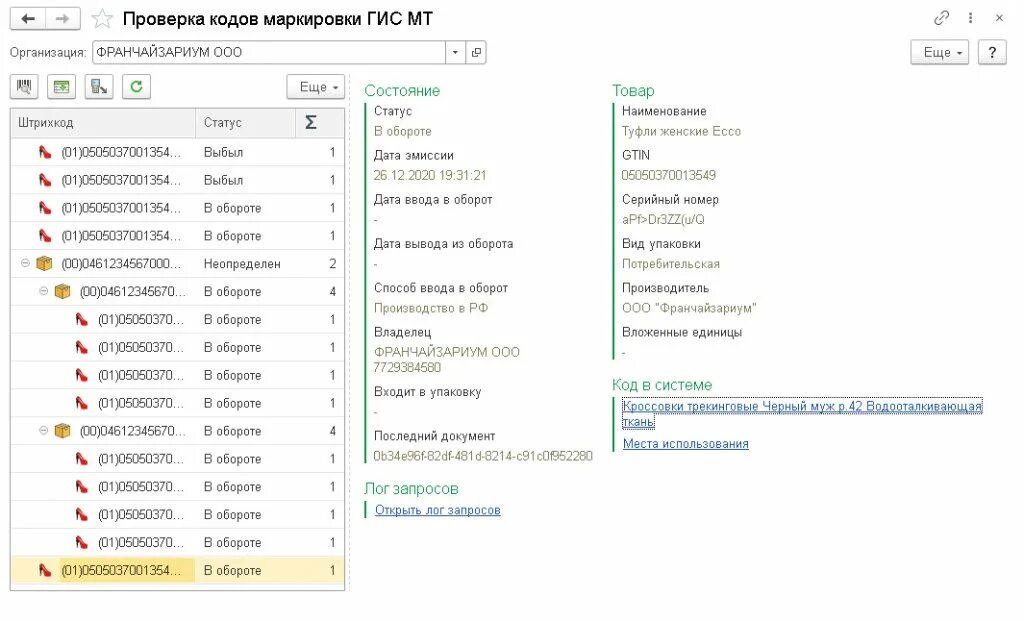Open the Еще menu above the barcode table
Screen dimensions: 1024x621
[x=315, y=87]
